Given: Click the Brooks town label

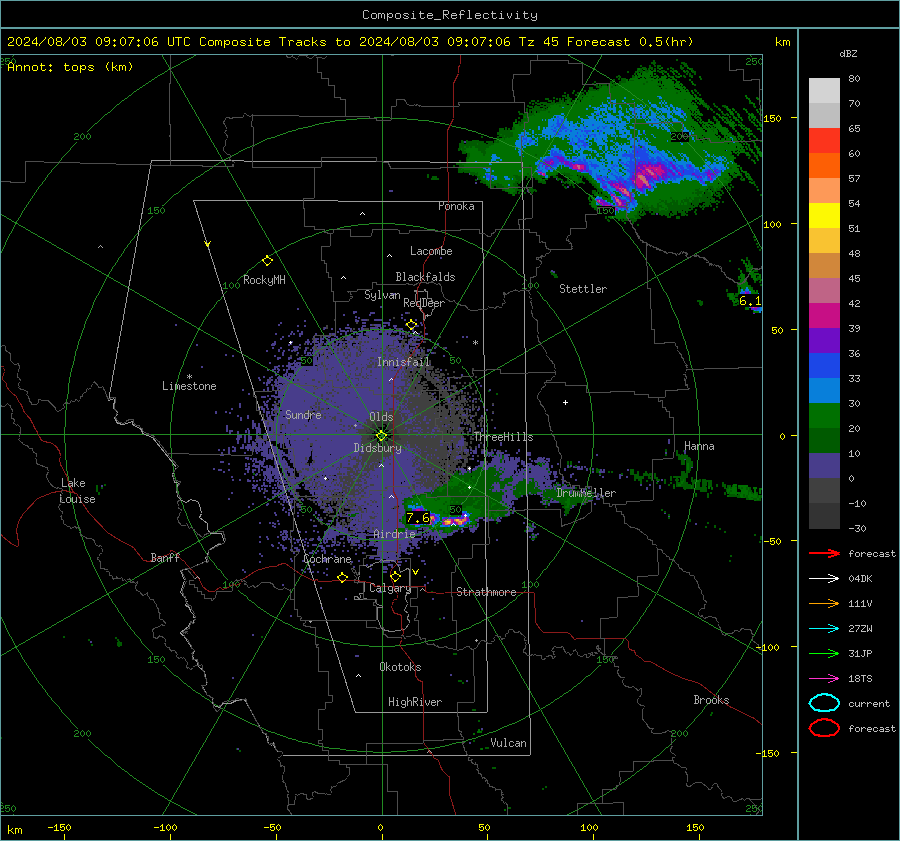Looking at the screenshot, I should pyautogui.click(x=711, y=700).
